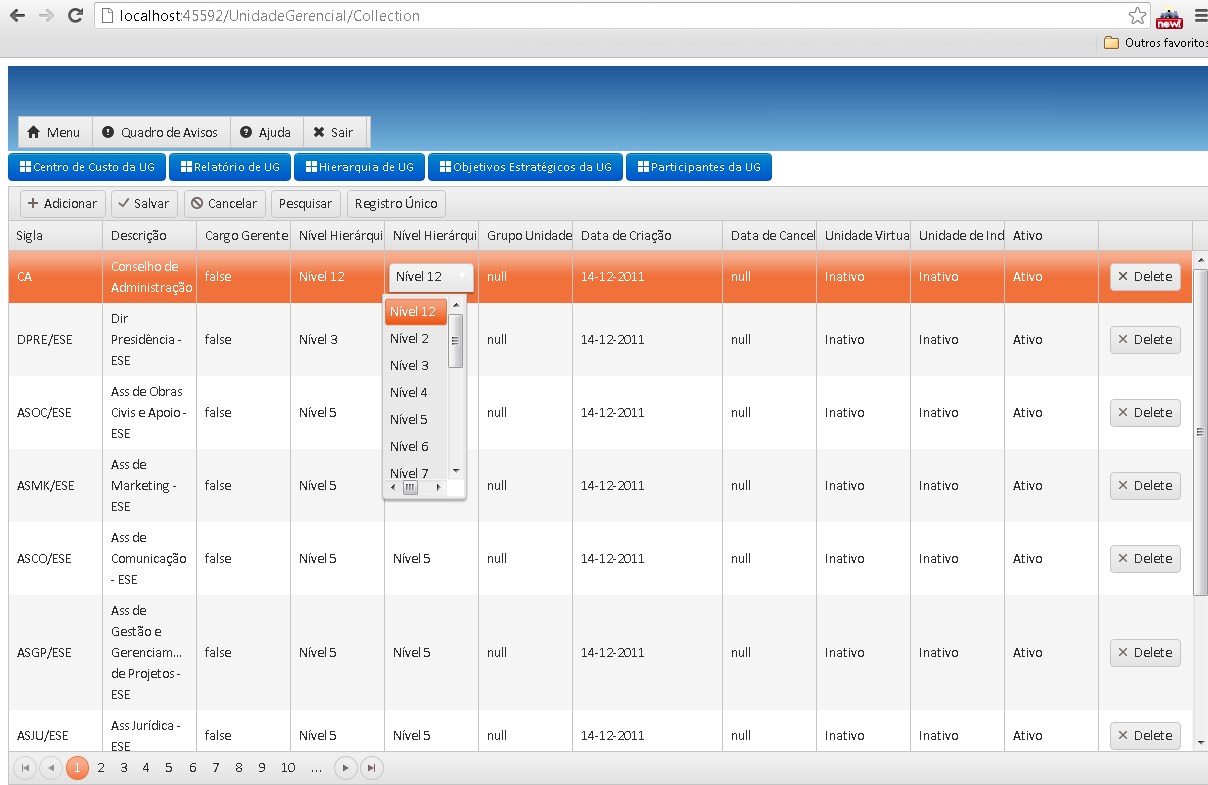Click the Adicionar button
This screenshot has height=785, width=1208.
coord(62,203)
